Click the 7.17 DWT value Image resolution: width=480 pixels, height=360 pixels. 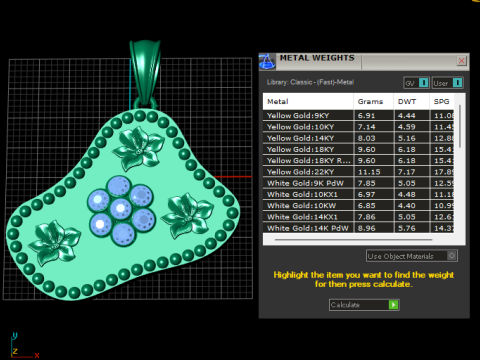click(406, 172)
